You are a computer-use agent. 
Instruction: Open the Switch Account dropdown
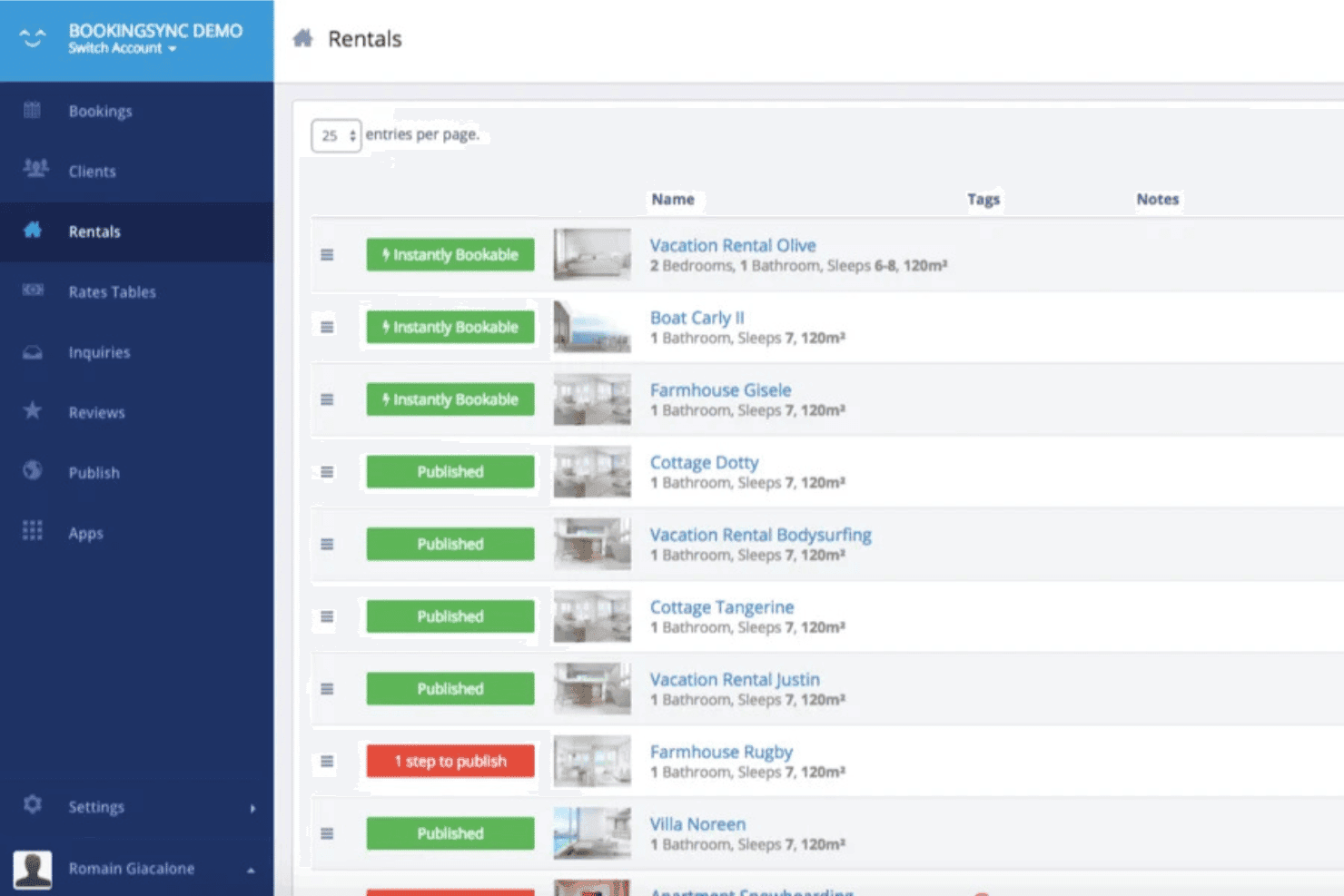tap(122, 48)
